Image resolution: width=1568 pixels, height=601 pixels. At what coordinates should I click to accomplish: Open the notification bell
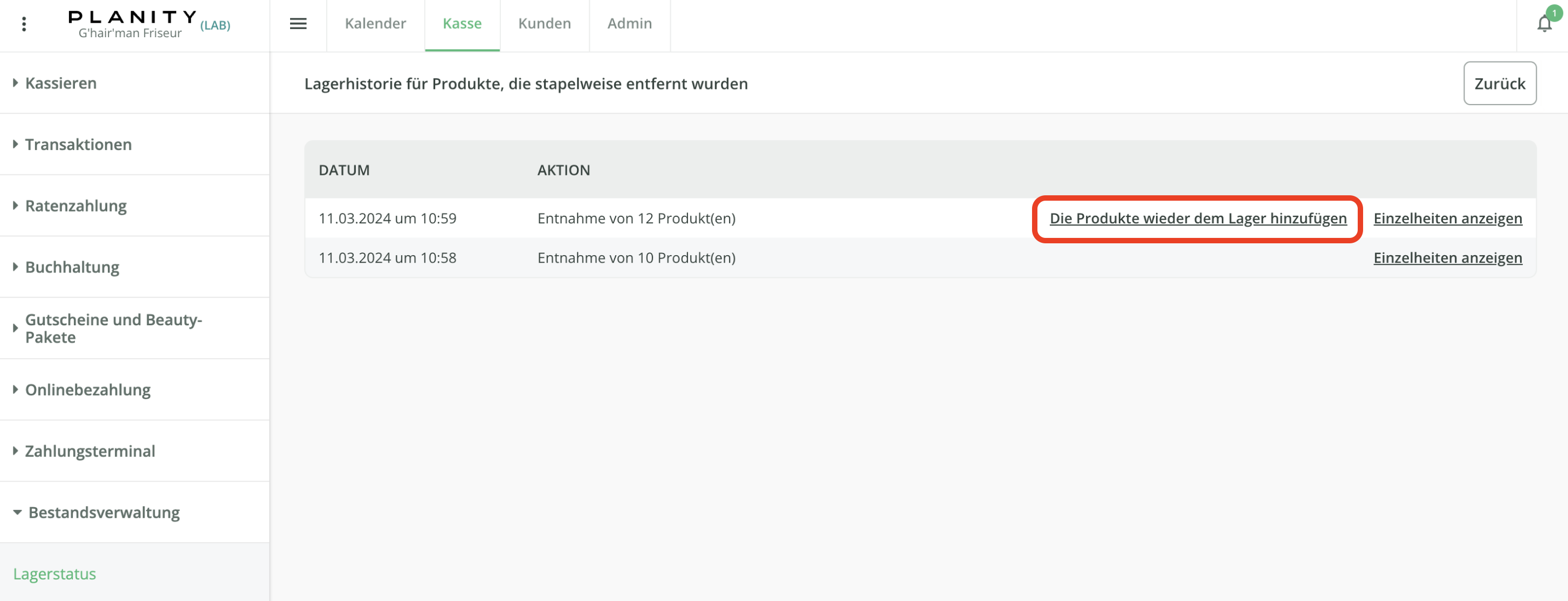(x=1544, y=24)
